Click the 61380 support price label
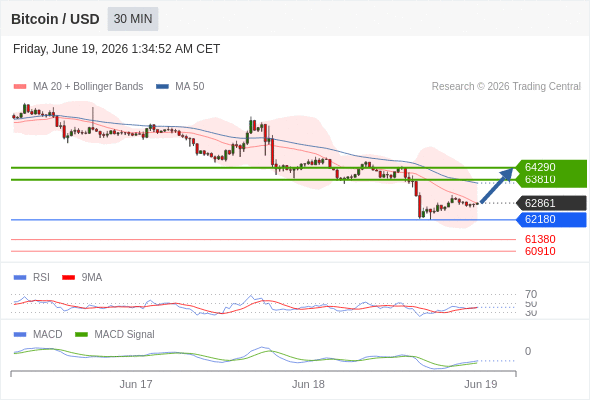The image size is (590, 400). click(x=540, y=239)
